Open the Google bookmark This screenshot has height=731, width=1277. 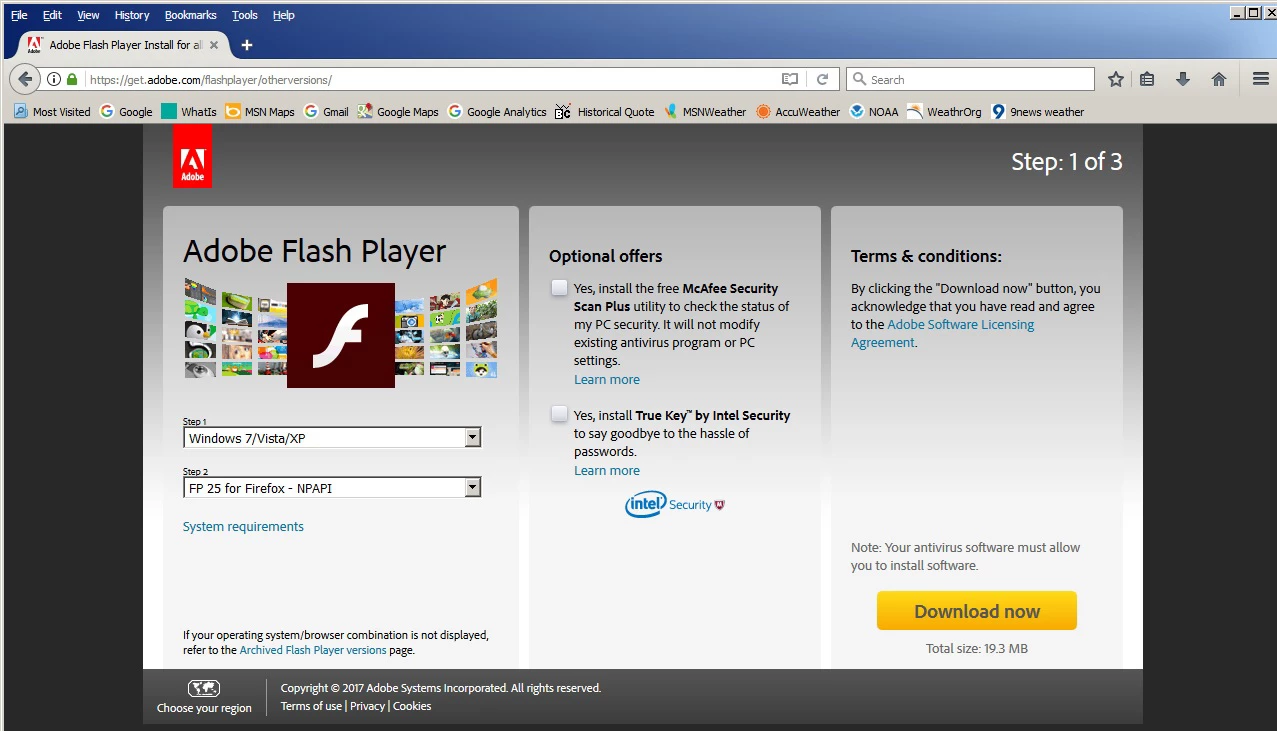(x=126, y=112)
